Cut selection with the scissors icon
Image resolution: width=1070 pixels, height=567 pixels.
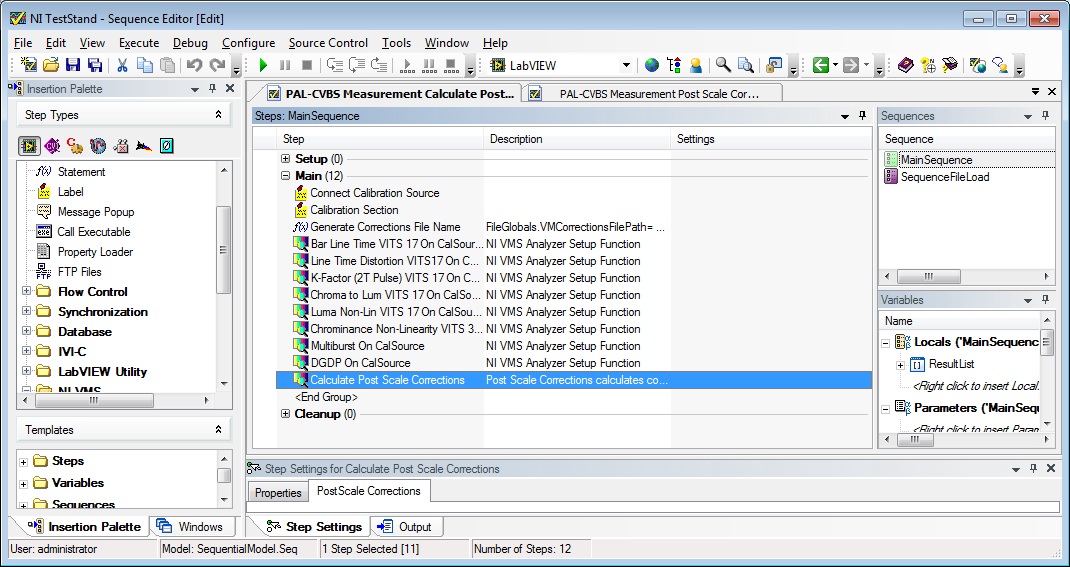[123, 66]
